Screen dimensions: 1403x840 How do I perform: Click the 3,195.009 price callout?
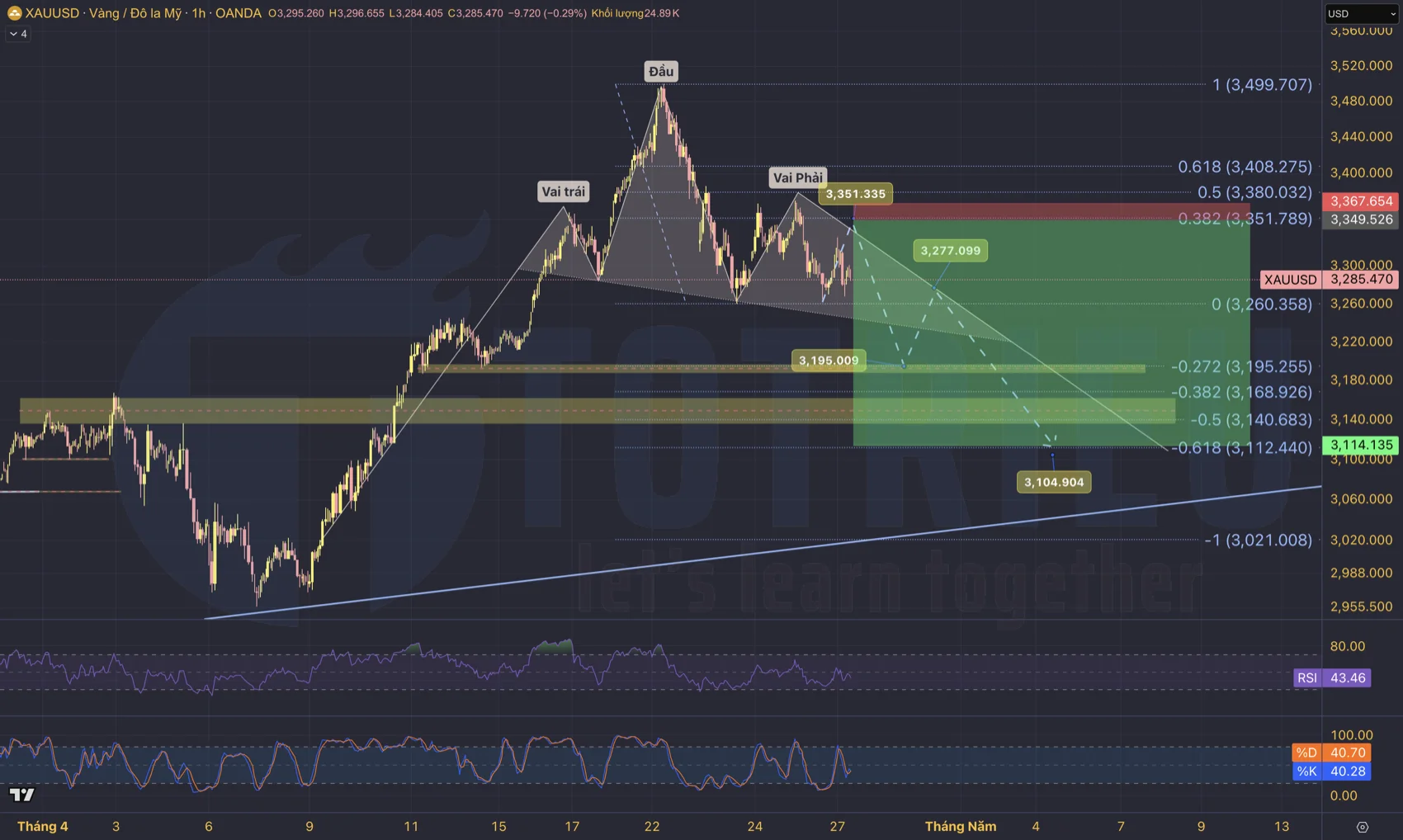click(x=829, y=361)
